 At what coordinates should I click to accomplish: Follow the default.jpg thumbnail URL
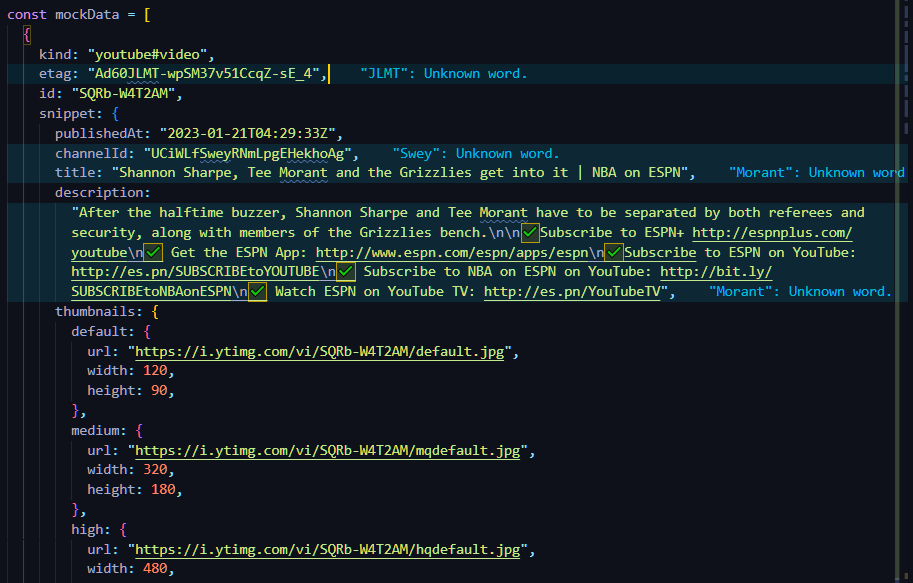pyautogui.click(x=319, y=352)
